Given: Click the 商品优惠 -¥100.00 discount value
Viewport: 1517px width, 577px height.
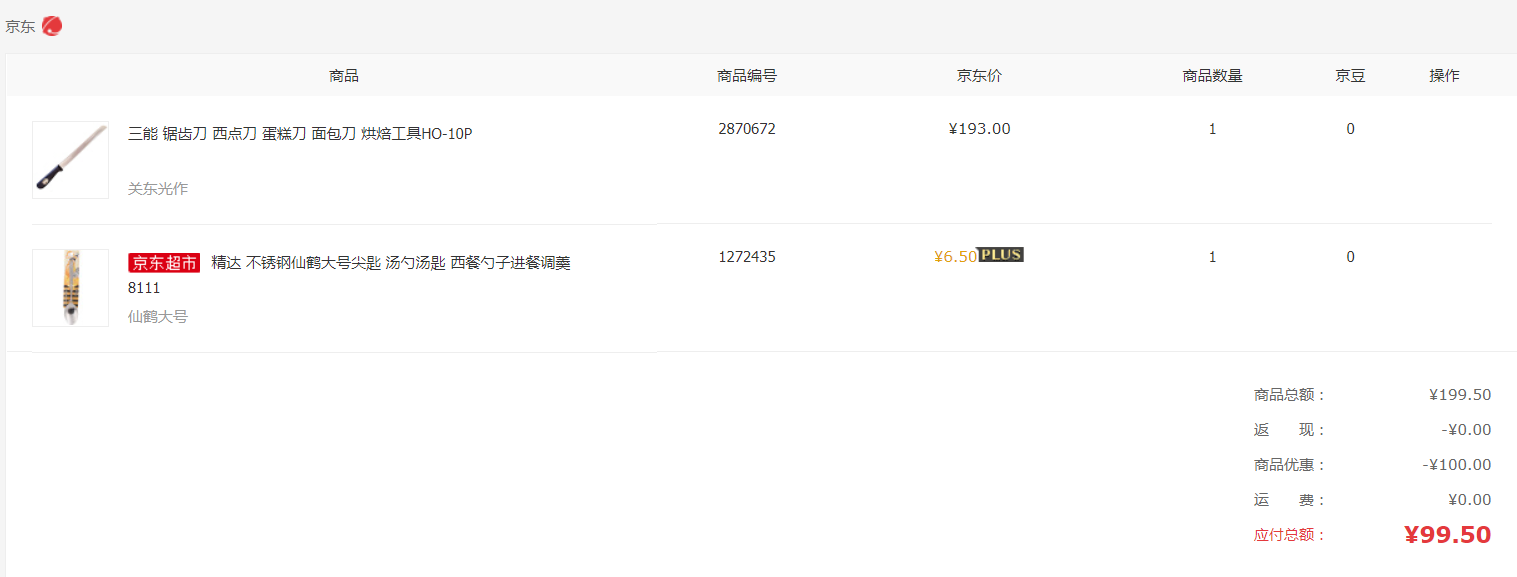Looking at the screenshot, I should tap(1457, 465).
